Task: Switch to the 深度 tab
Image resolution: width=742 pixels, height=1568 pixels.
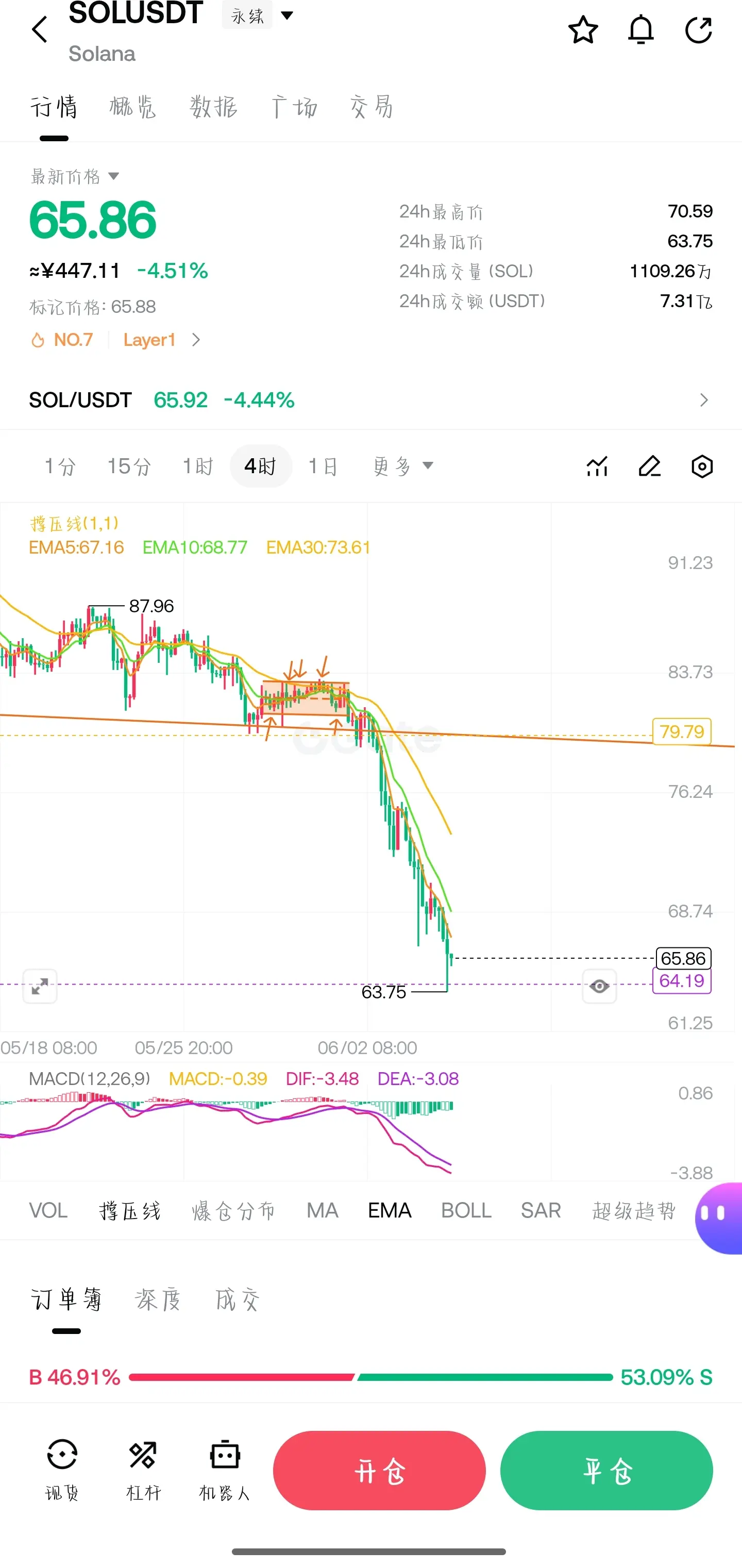Action: pyautogui.click(x=158, y=1300)
